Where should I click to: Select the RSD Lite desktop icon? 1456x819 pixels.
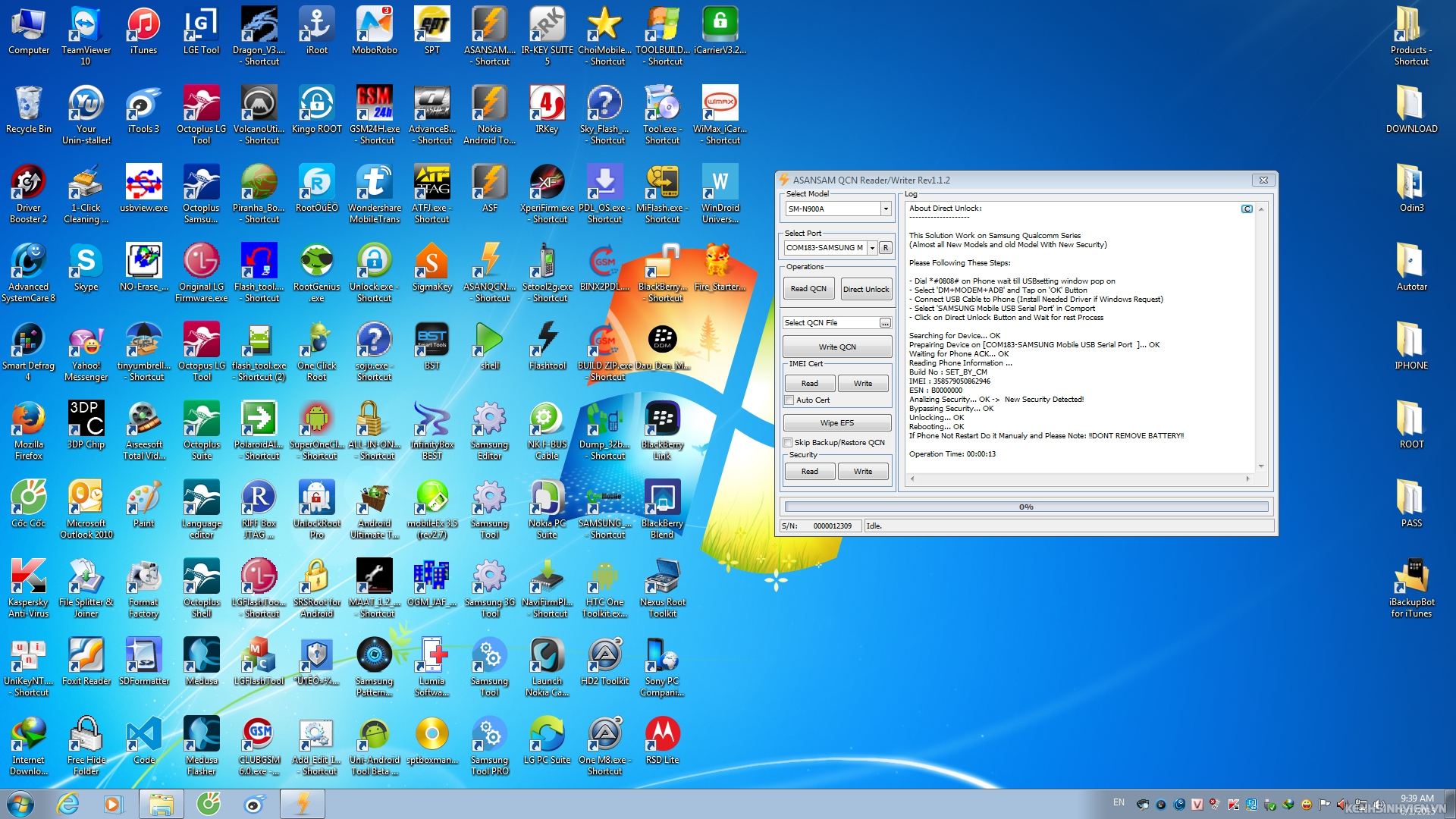pos(663,740)
